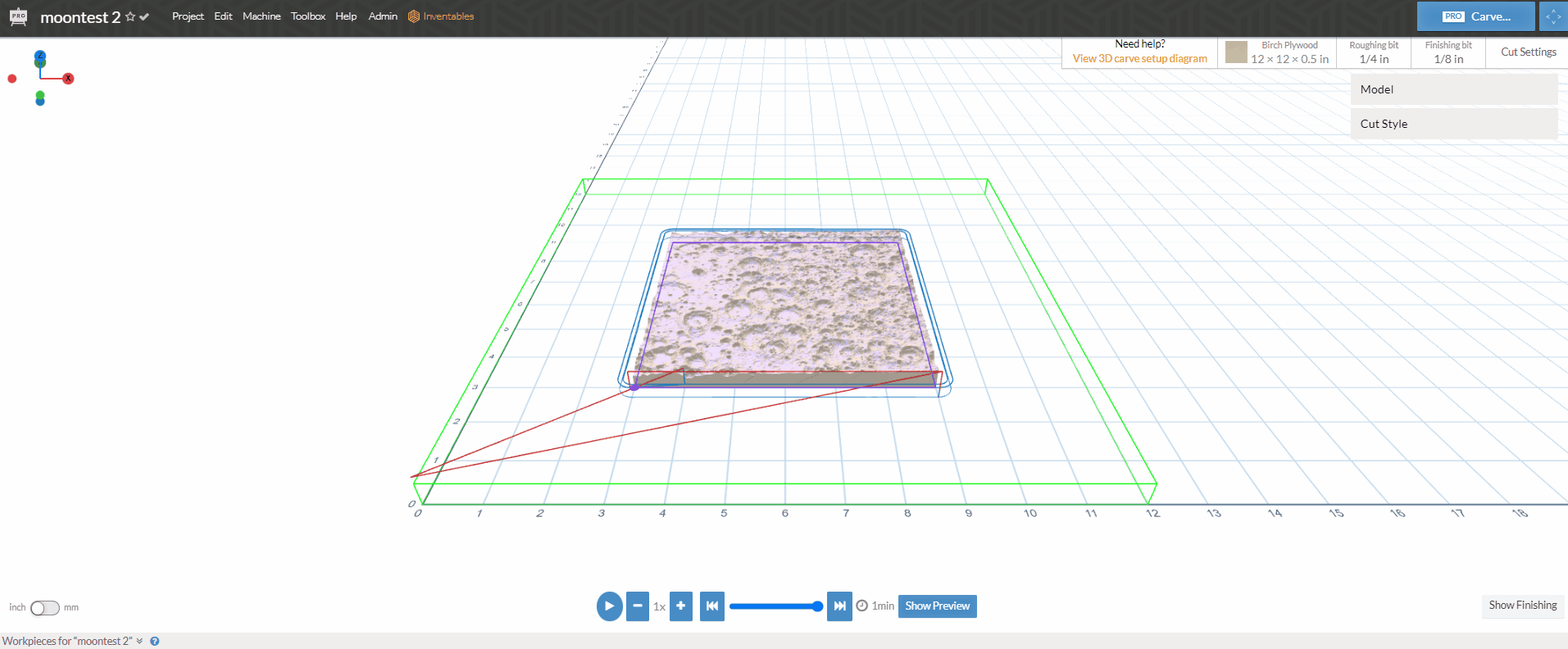Open the Roughing bit 1/4 in selector
Screen dimensions: 1568x649
1374,52
